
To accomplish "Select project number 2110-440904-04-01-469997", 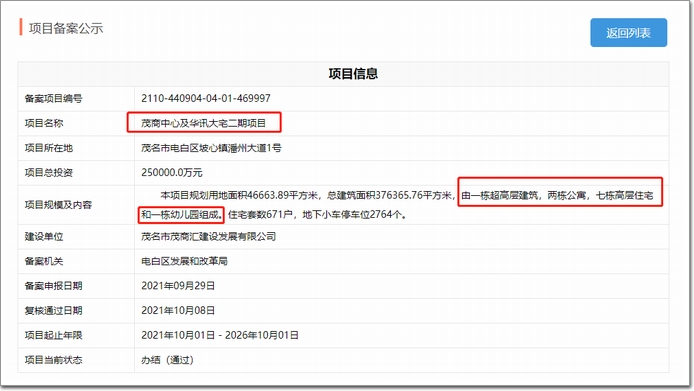I will 206,98.
